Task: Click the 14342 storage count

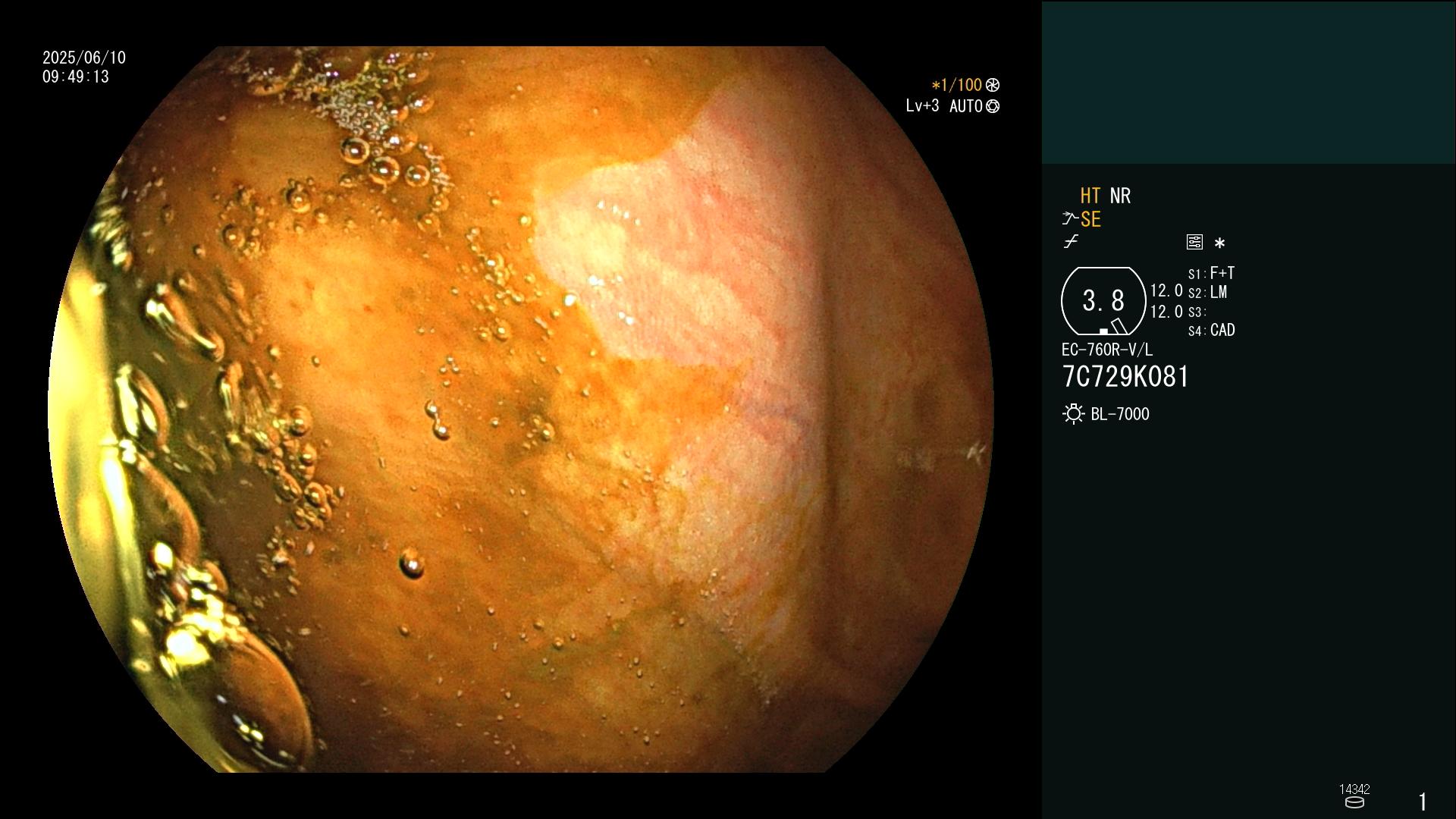Action: point(1354,789)
